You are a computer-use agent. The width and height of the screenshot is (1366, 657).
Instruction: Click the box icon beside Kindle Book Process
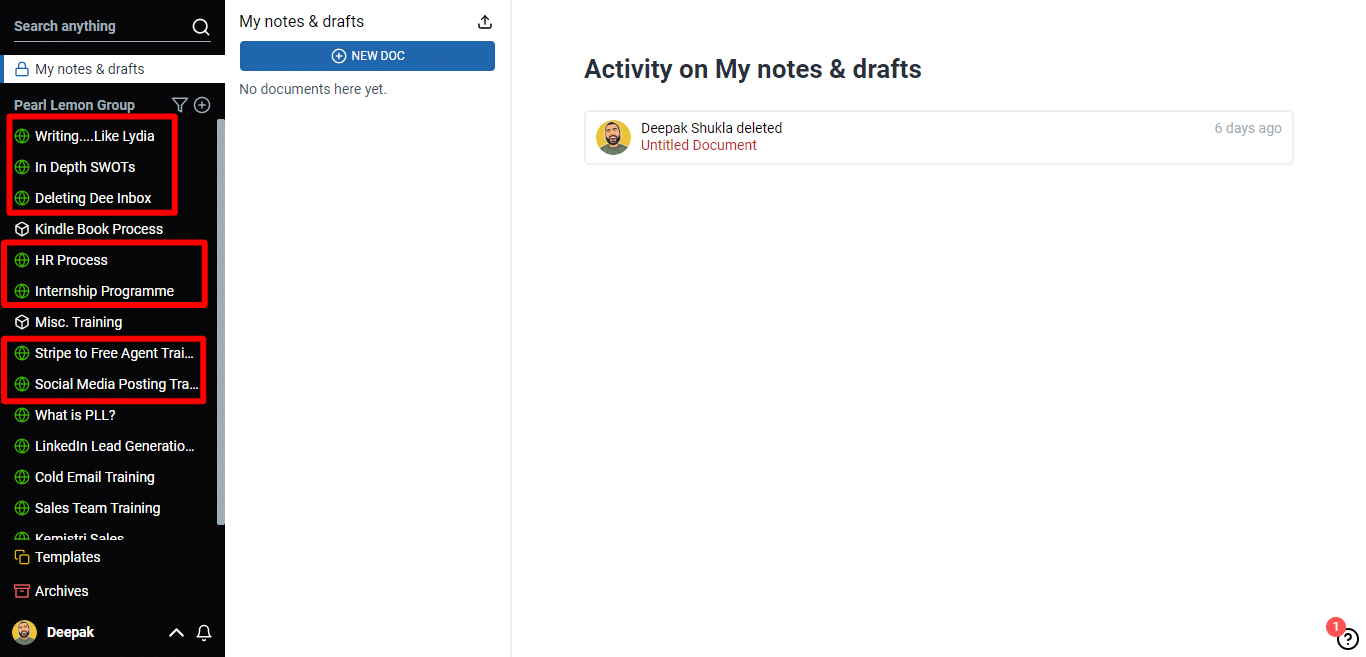22,229
